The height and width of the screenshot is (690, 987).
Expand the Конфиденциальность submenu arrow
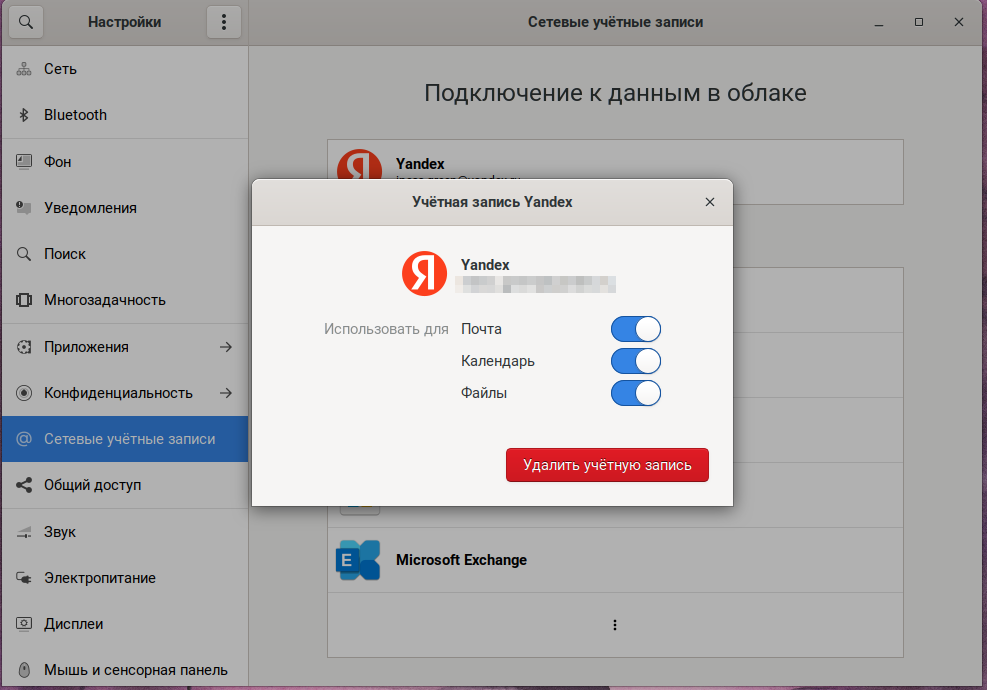[x=226, y=393]
